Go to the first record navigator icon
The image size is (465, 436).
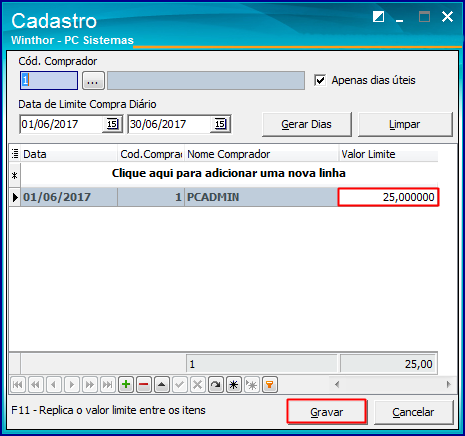18,385
